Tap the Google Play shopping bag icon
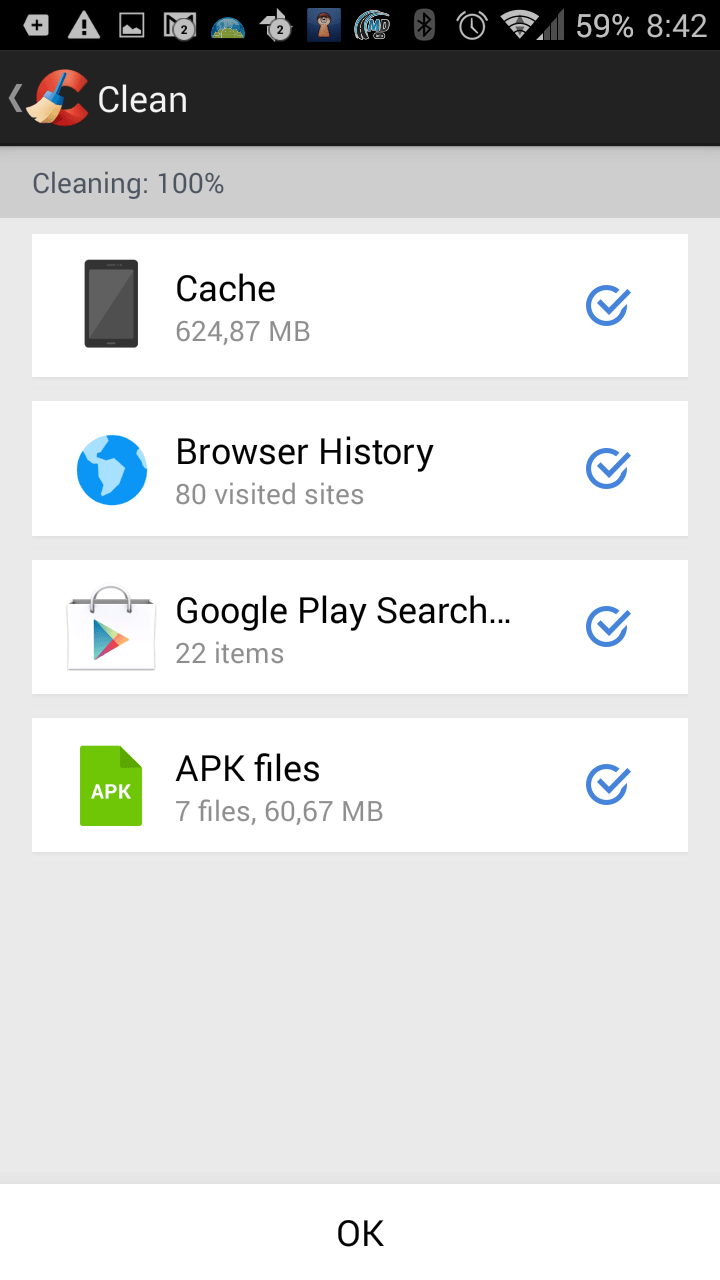Viewport: 720px width, 1280px height. pyautogui.click(x=111, y=628)
